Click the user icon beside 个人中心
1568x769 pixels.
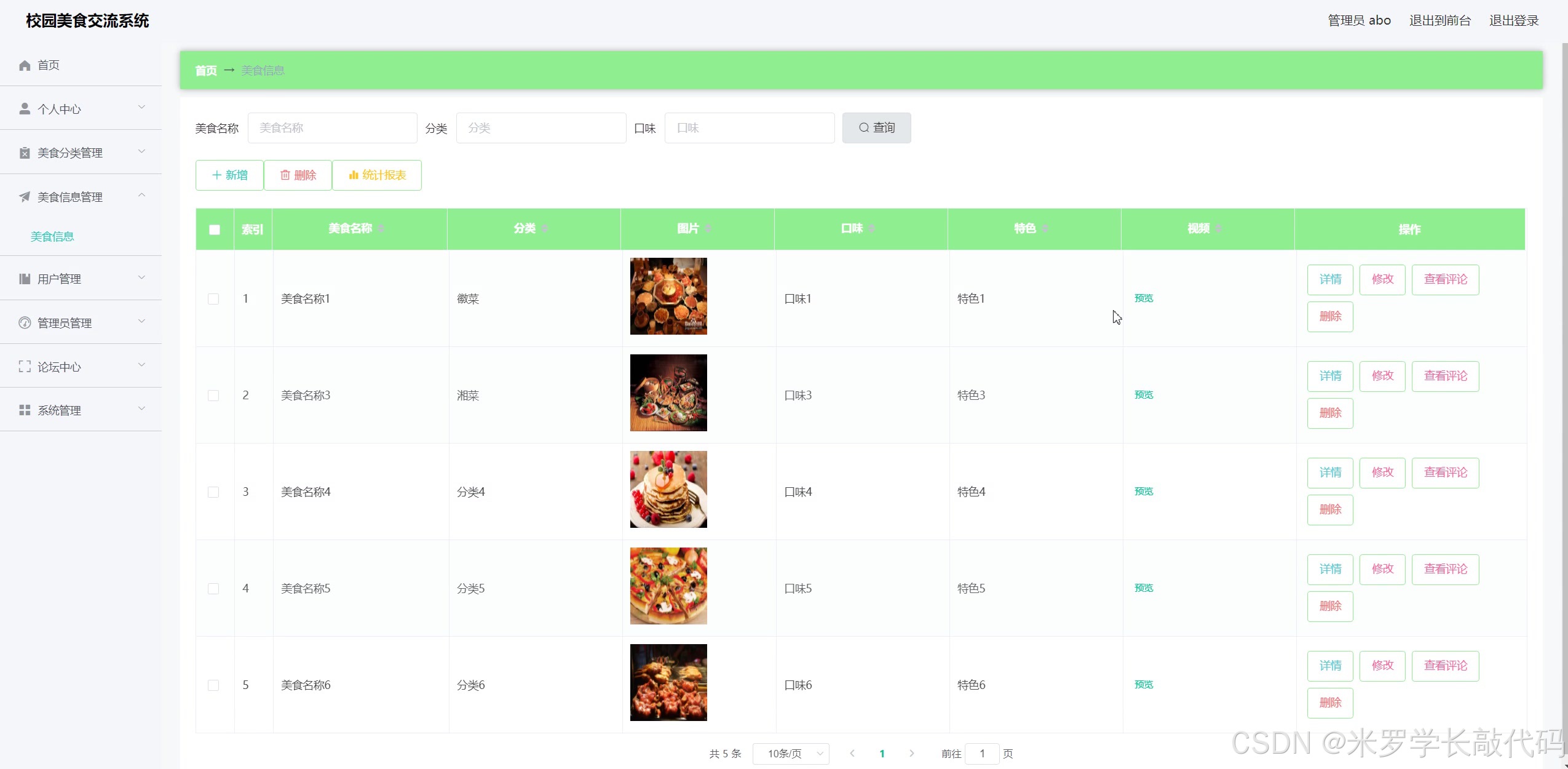tap(25, 109)
